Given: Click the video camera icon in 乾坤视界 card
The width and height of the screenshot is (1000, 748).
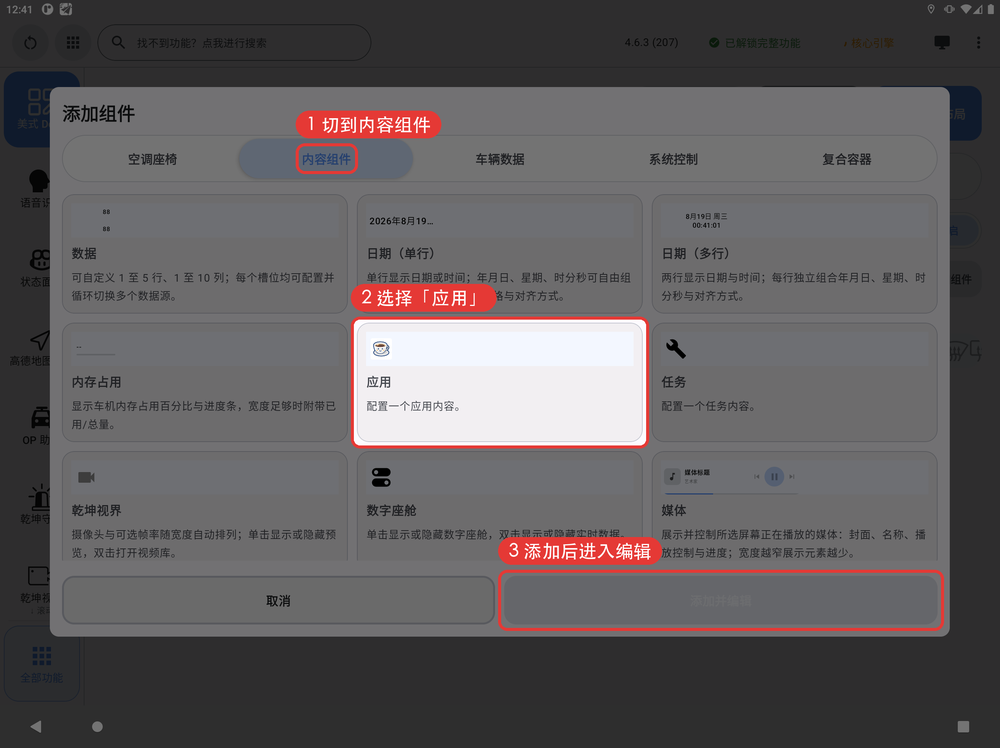Looking at the screenshot, I should point(86,477).
